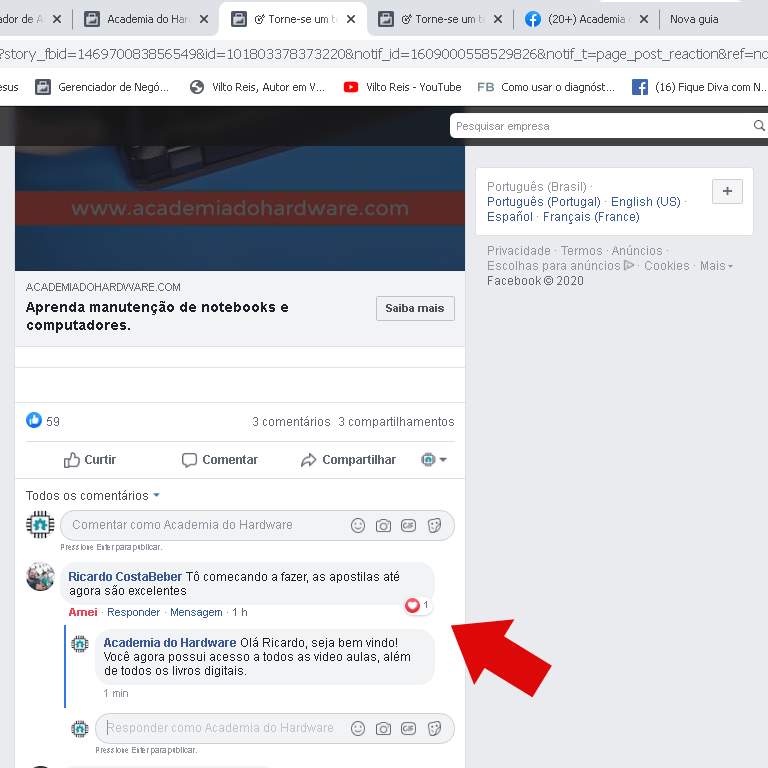Screen dimensions: 768x768
Task: Open the academiadohardware.com ad image
Action: click(x=240, y=208)
